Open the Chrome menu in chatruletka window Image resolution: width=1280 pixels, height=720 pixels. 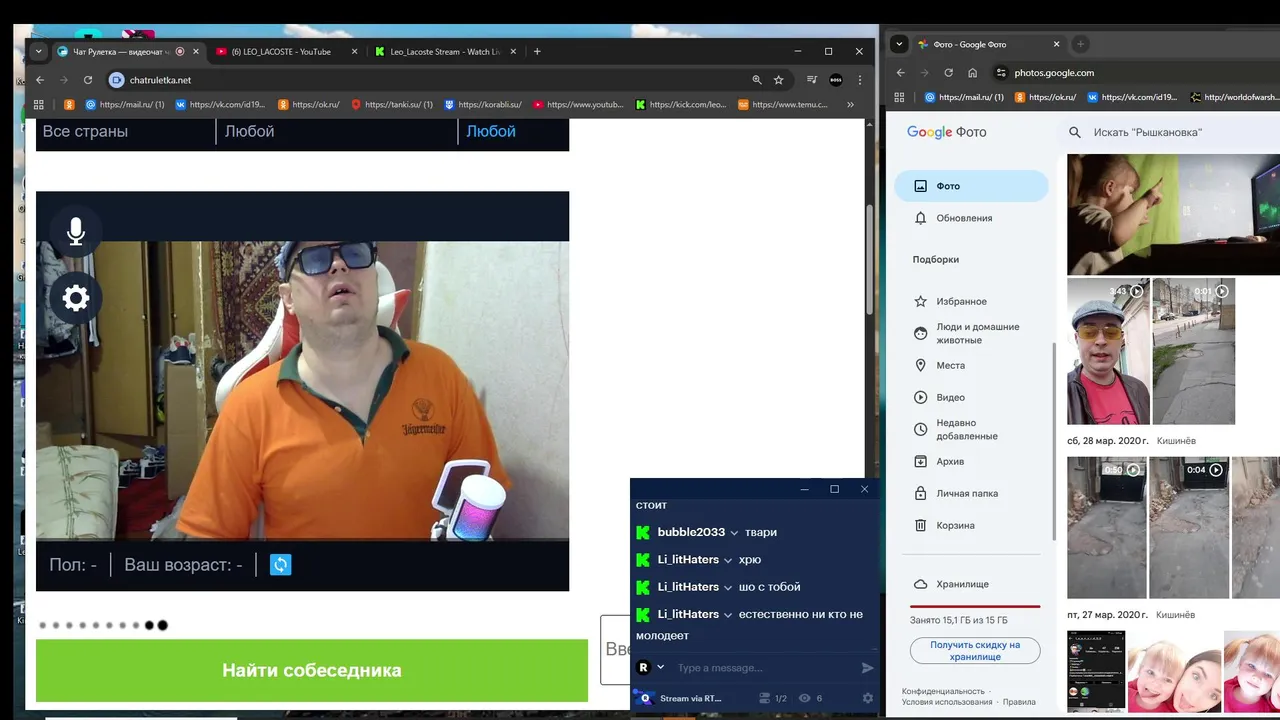click(860, 80)
